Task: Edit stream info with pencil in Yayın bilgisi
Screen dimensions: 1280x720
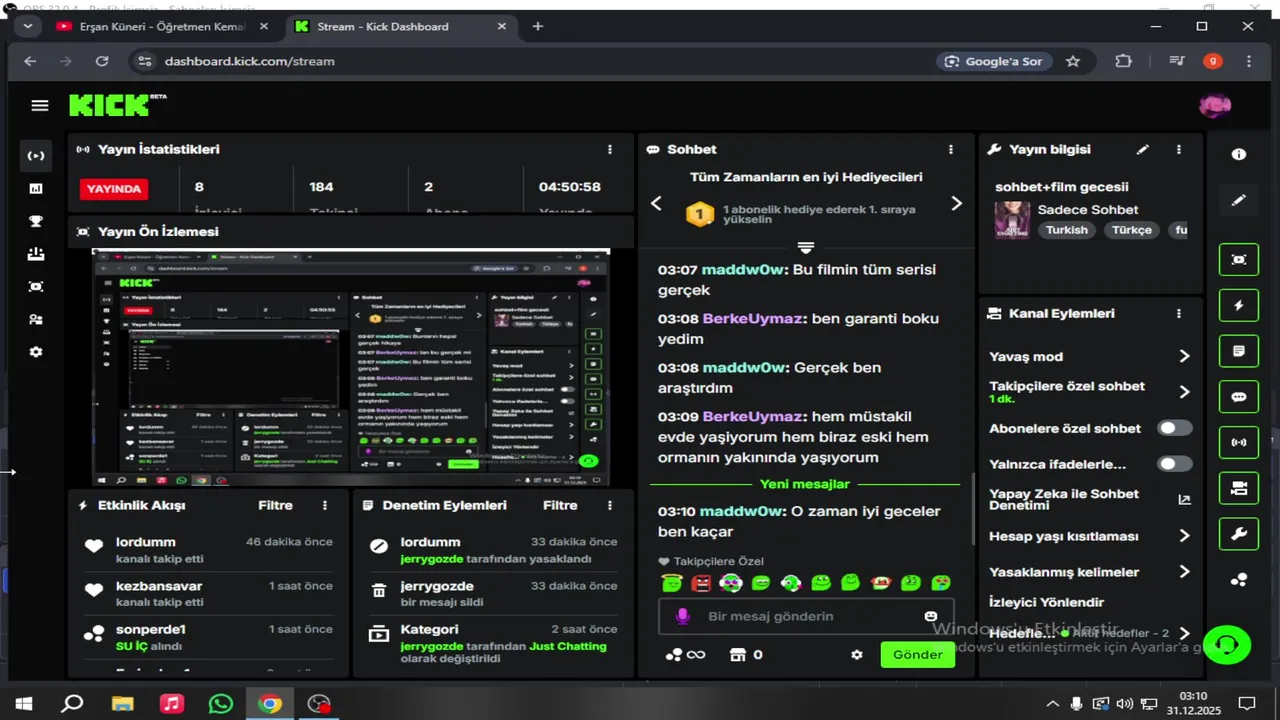Action: (x=1143, y=149)
